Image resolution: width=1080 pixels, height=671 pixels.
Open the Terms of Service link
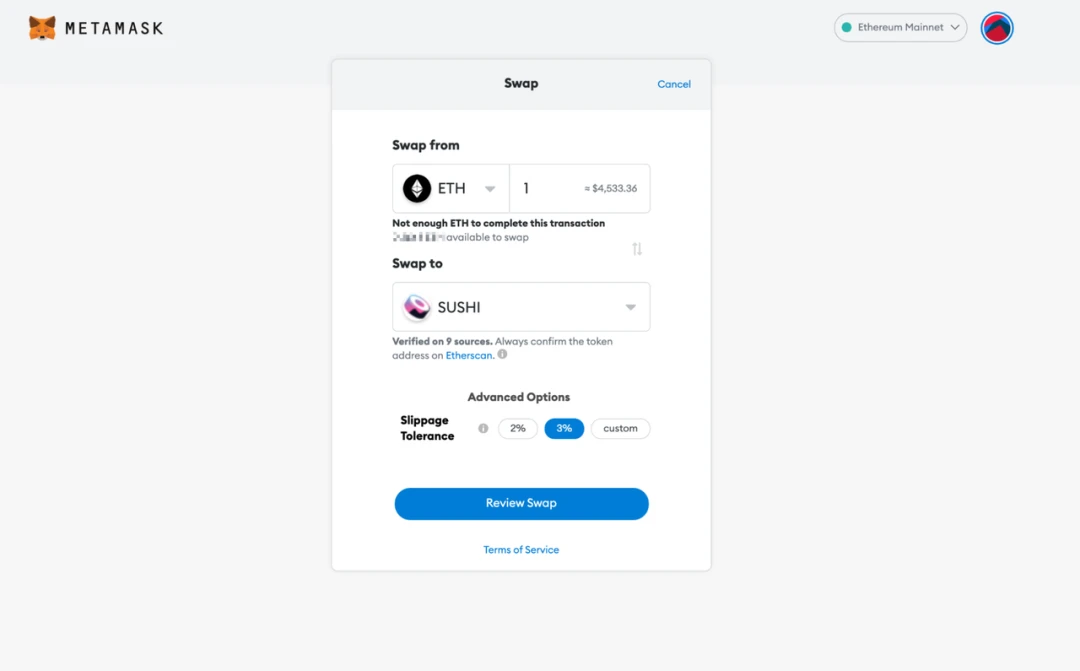click(521, 550)
